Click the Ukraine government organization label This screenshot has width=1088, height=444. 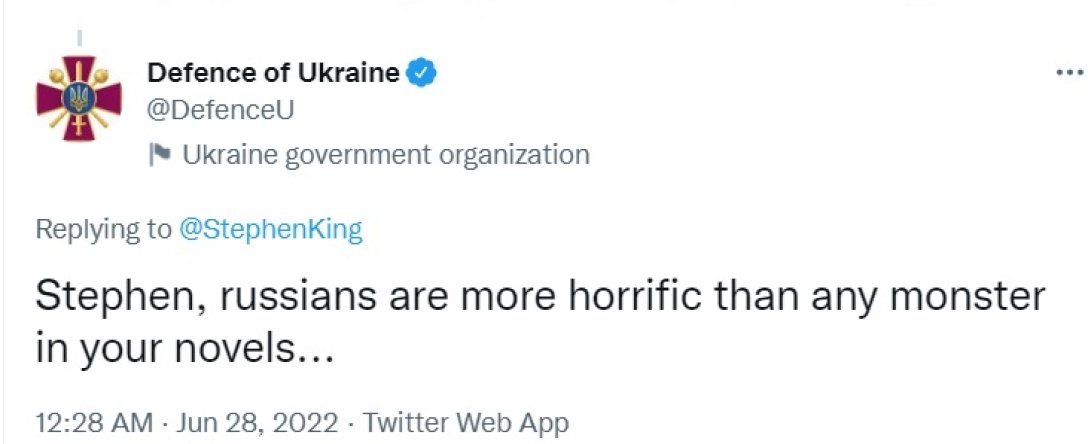coord(386,155)
